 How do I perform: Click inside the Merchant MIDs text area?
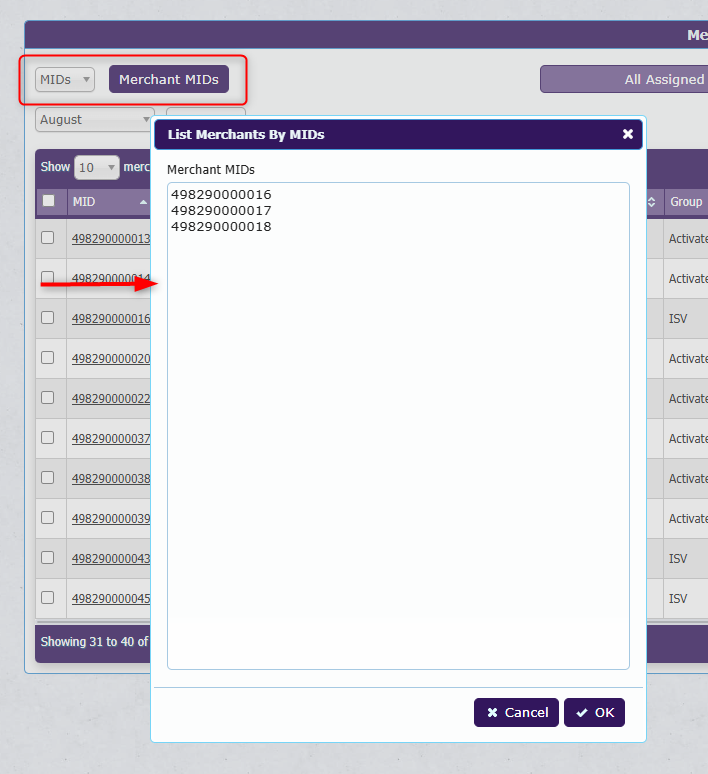point(398,426)
